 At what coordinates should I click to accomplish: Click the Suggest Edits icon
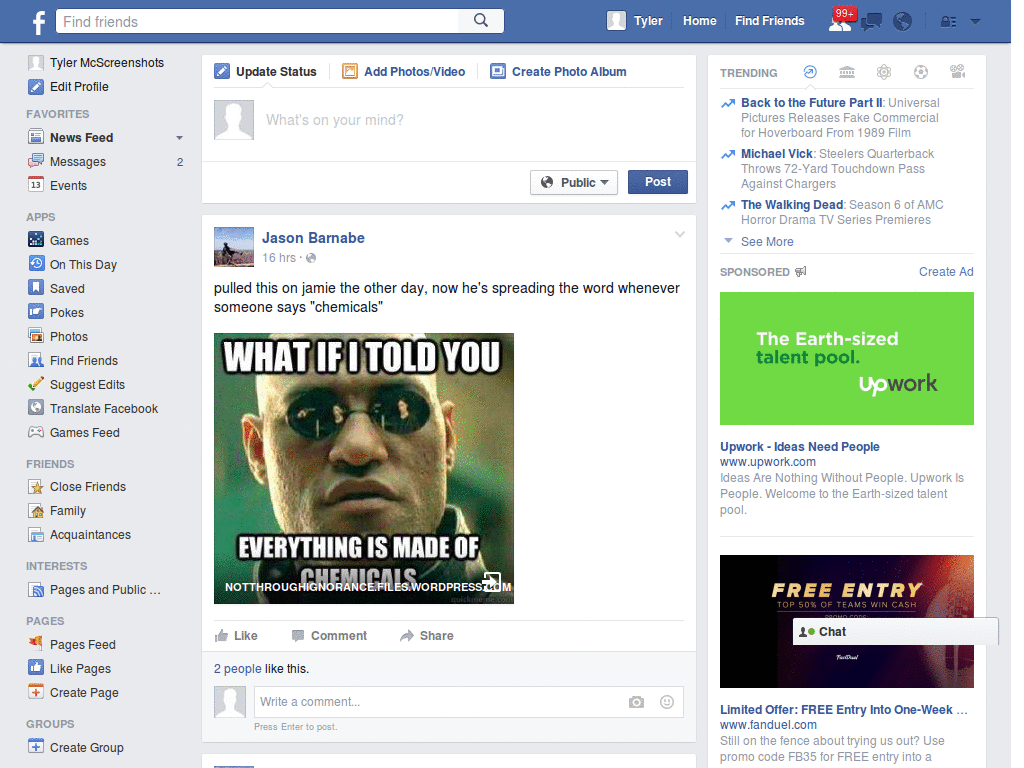tap(36, 384)
